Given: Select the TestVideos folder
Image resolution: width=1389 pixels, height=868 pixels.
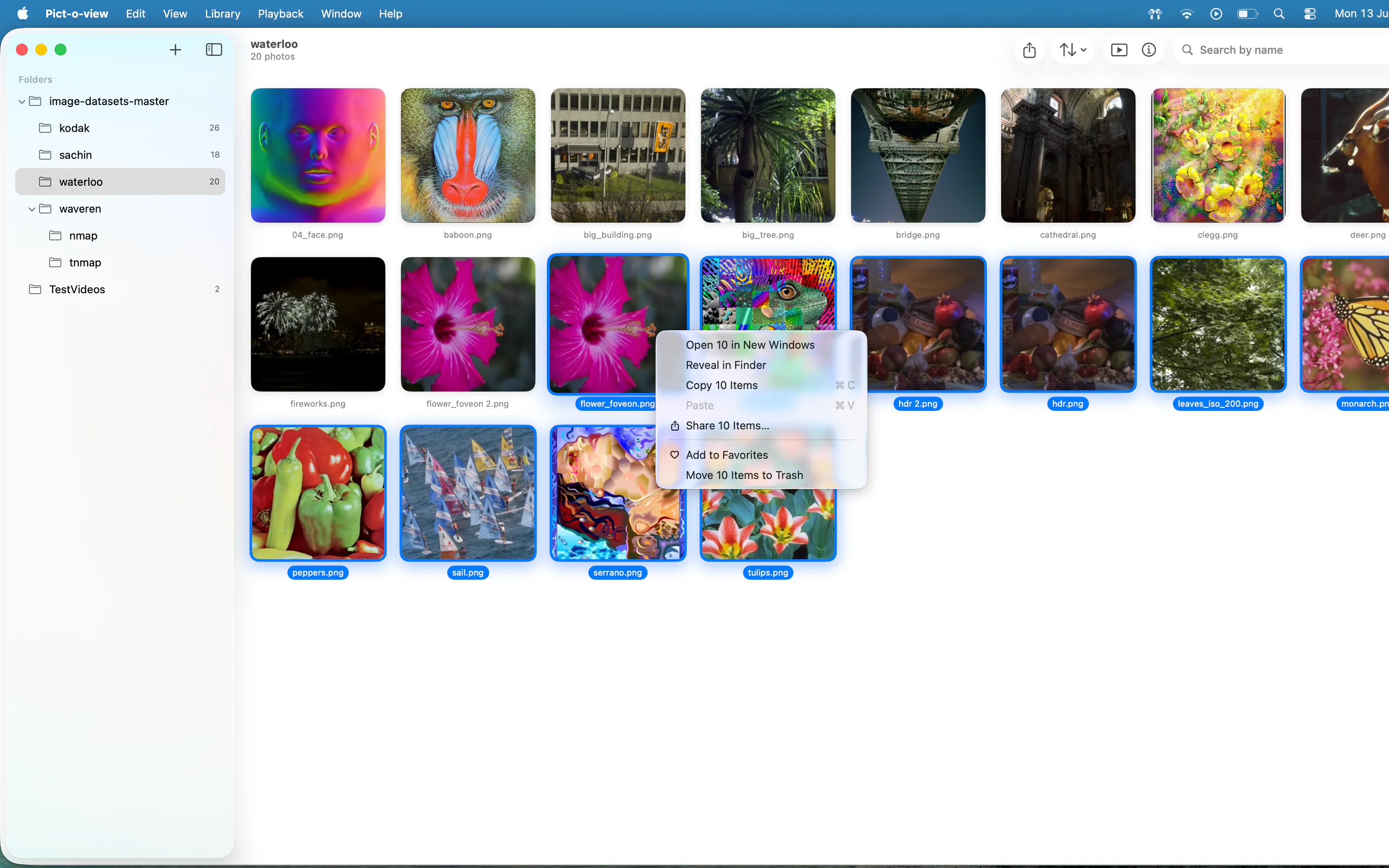Looking at the screenshot, I should click(x=120, y=289).
